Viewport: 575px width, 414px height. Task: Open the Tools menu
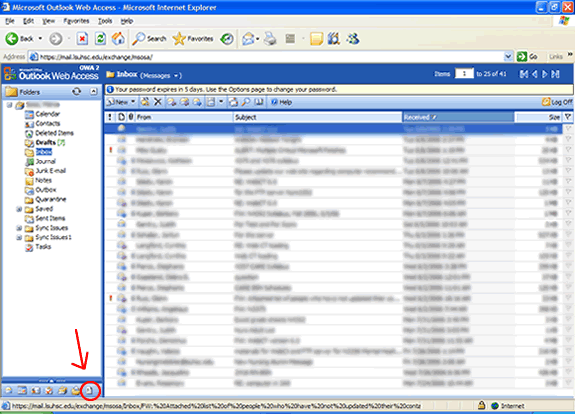[x=105, y=21]
